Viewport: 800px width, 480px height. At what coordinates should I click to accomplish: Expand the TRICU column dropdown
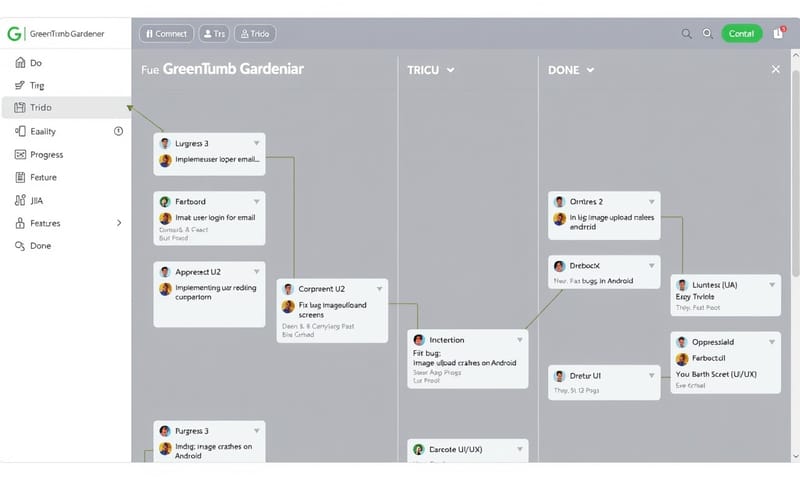(x=450, y=70)
